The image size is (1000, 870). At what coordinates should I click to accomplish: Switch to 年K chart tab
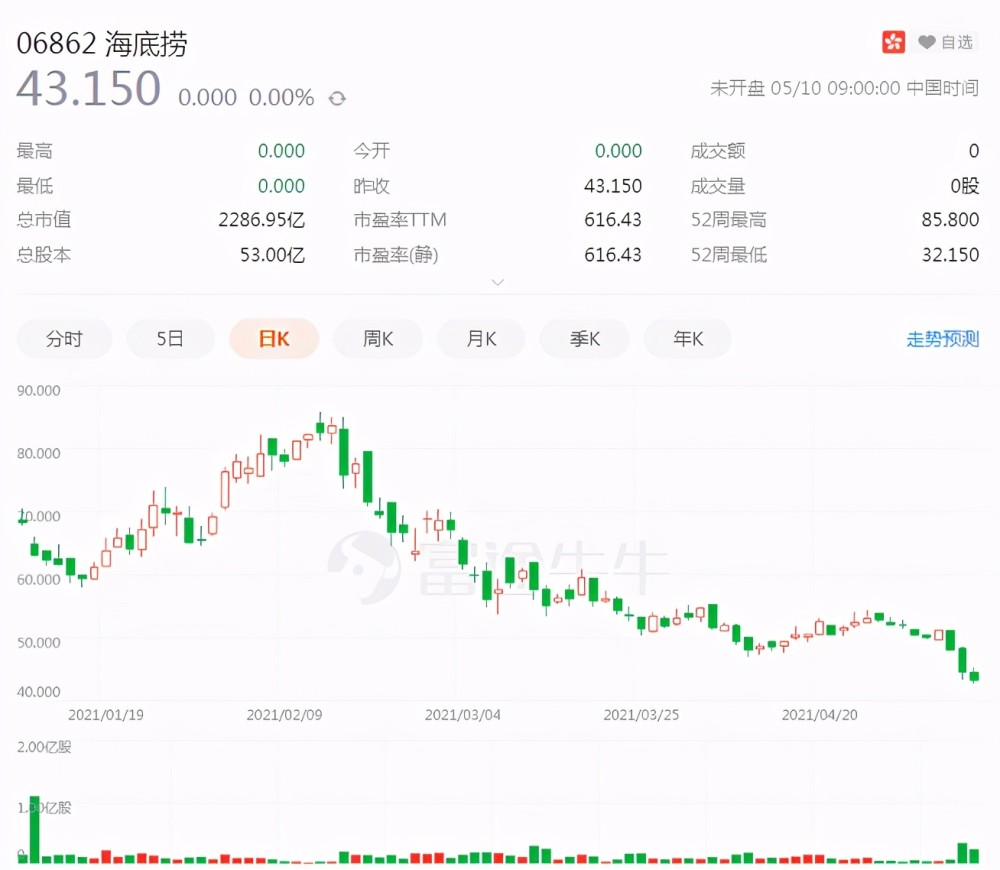coord(688,339)
